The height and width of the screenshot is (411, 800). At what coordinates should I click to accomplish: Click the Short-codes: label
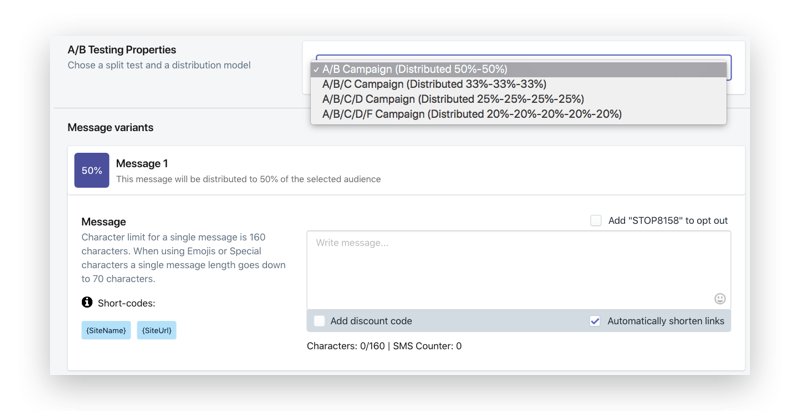[127, 303]
